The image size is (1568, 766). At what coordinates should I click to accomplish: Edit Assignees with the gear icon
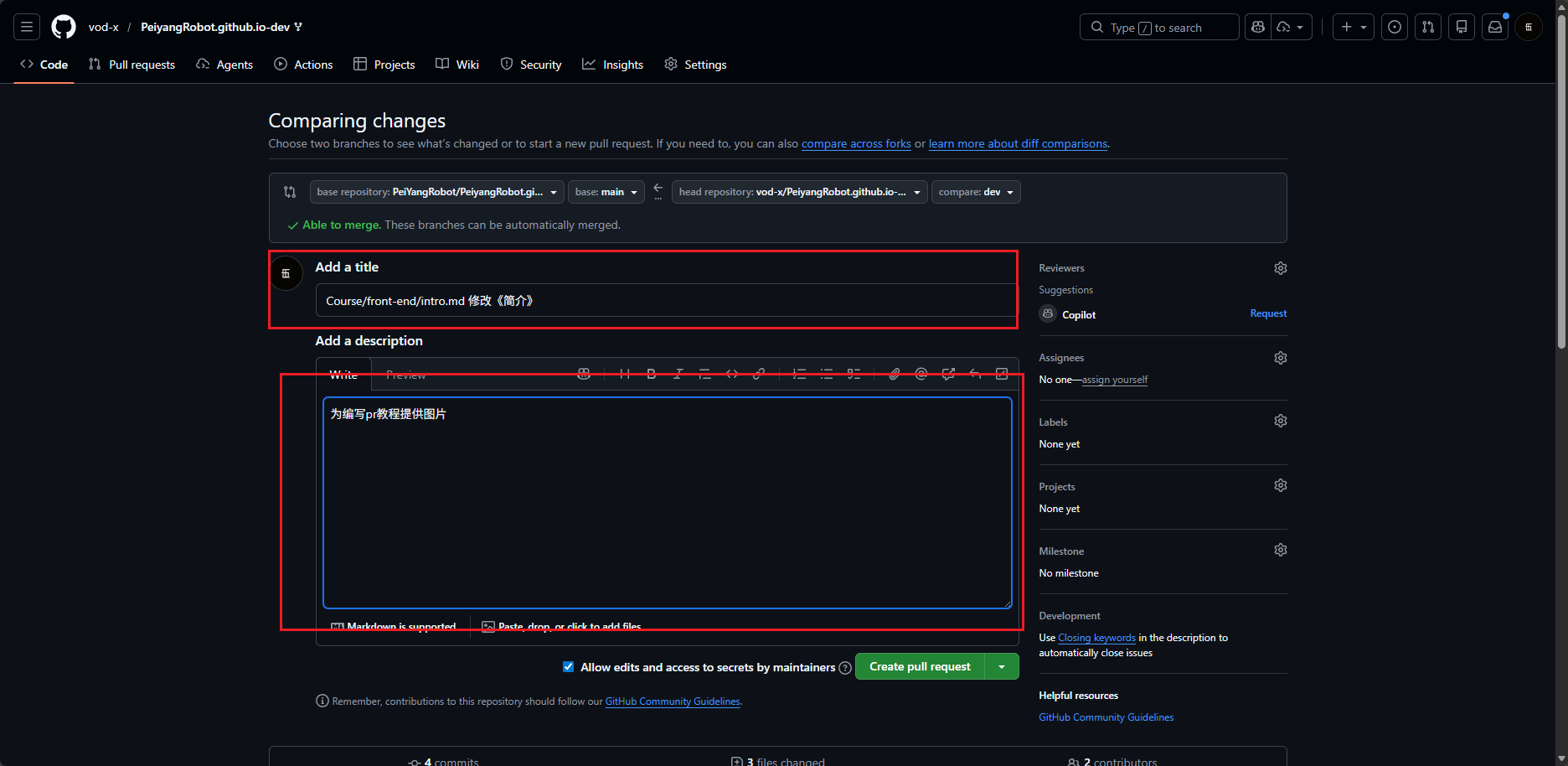pyautogui.click(x=1281, y=358)
